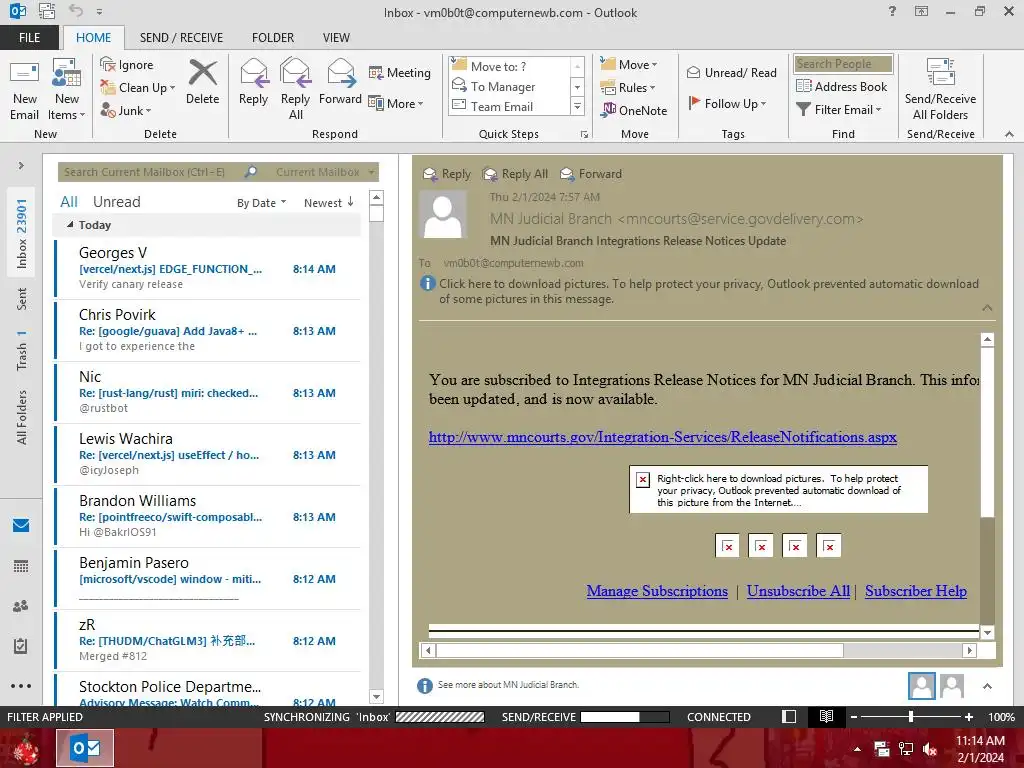Screen dimensions: 1024x768
Task: Click the zoom in plus button
Action: (968, 716)
